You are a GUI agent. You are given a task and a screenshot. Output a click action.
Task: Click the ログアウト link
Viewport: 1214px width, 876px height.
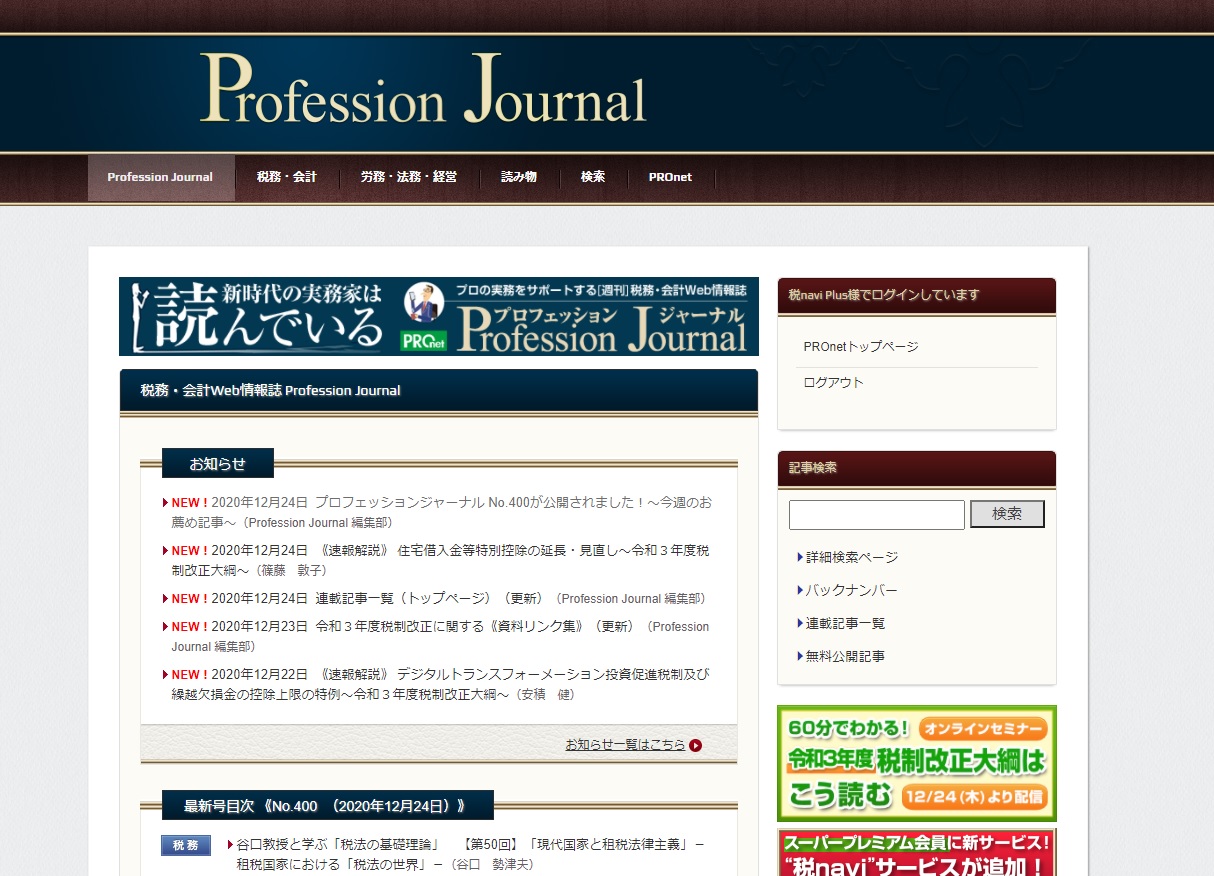834,382
